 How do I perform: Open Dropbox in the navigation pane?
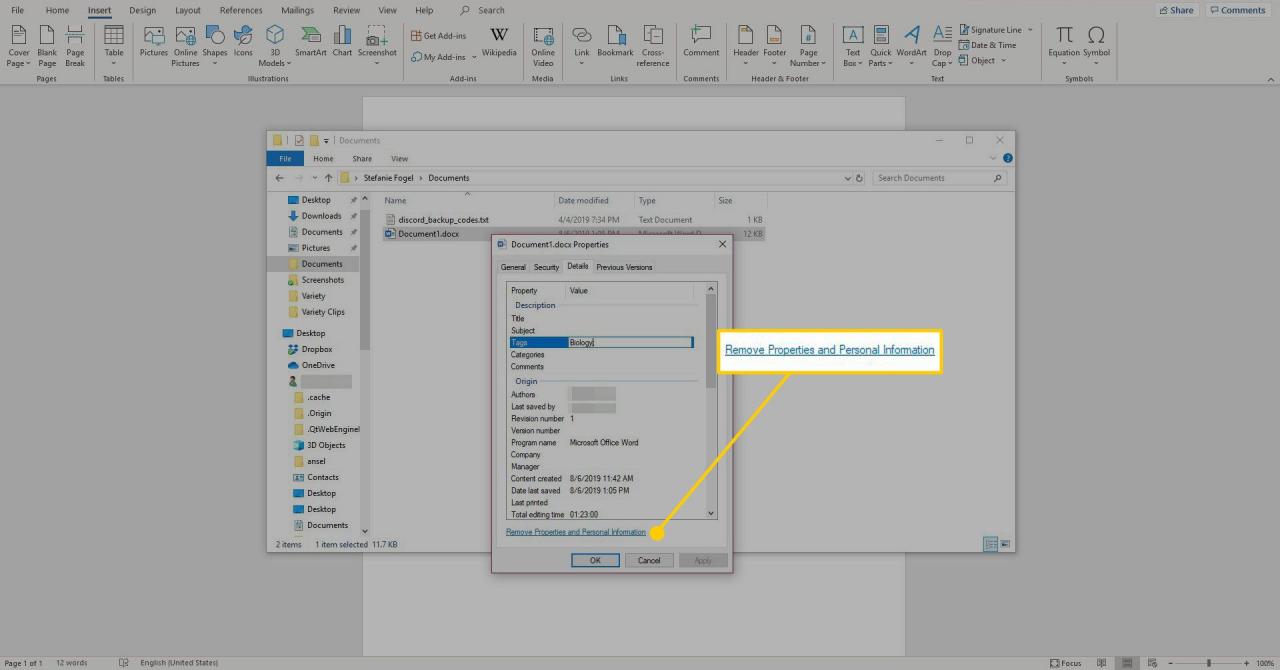point(317,349)
